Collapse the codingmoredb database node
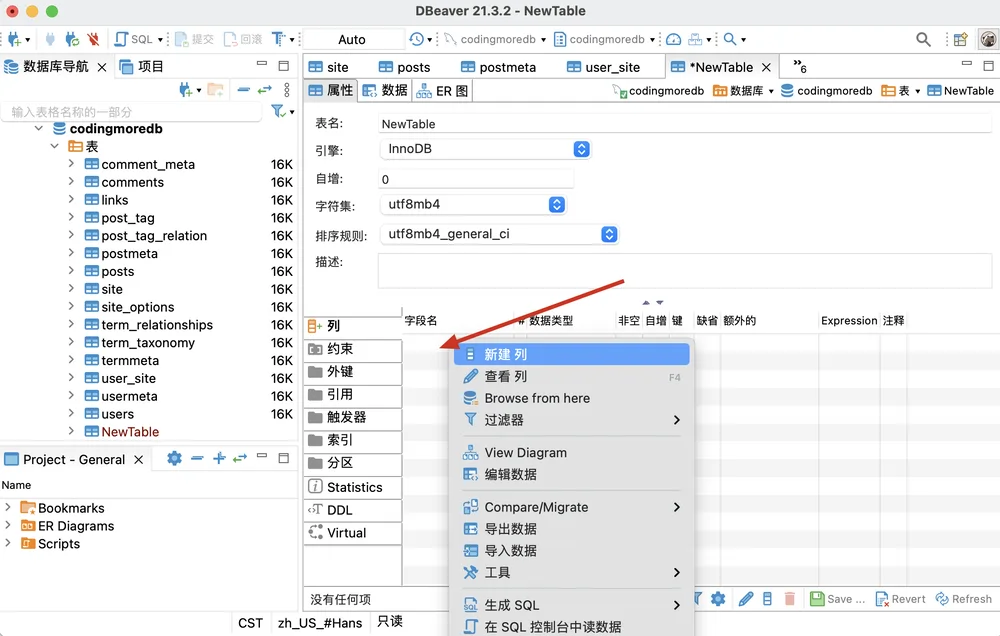The height and width of the screenshot is (636, 1000). pos(39,128)
